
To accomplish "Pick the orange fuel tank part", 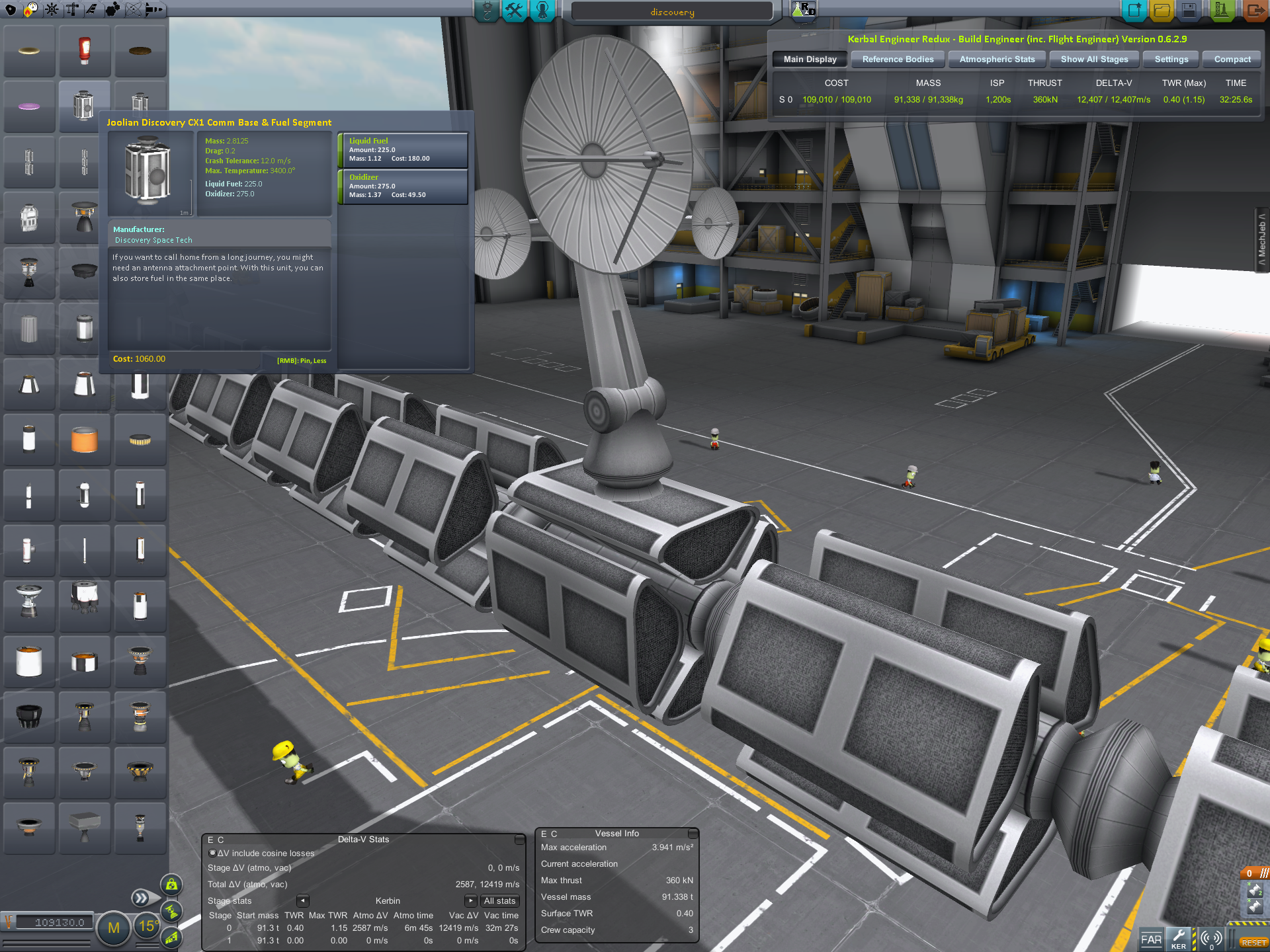I will coord(84,440).
